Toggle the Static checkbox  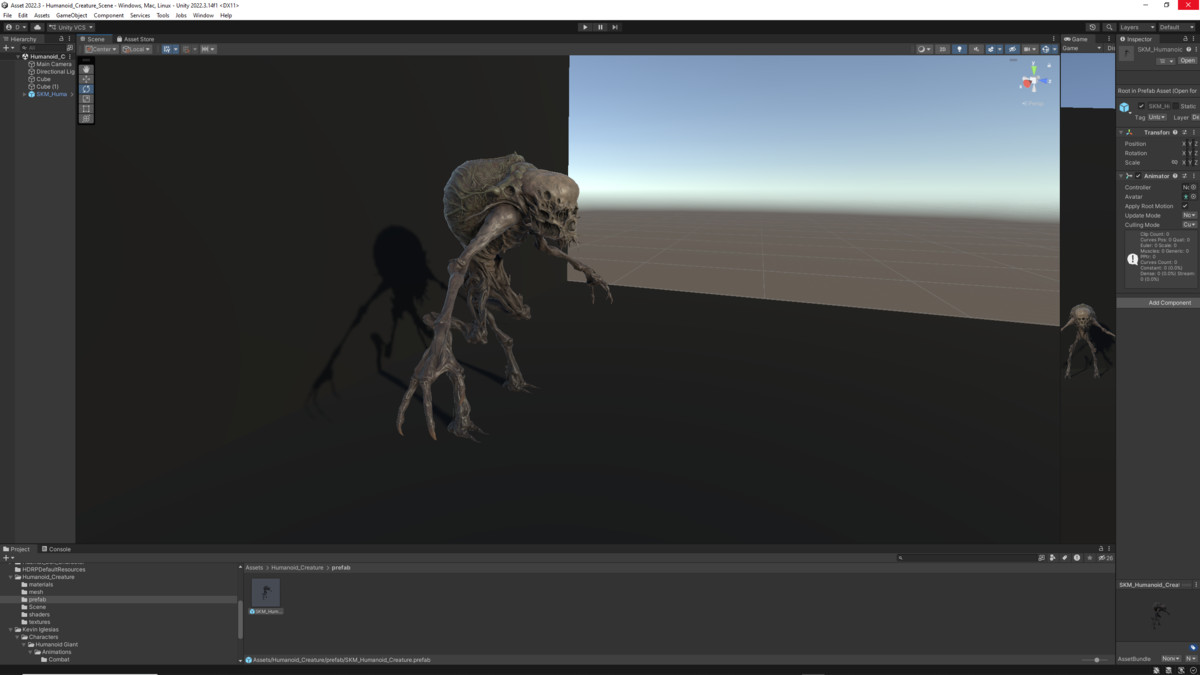coord(1175,106)
